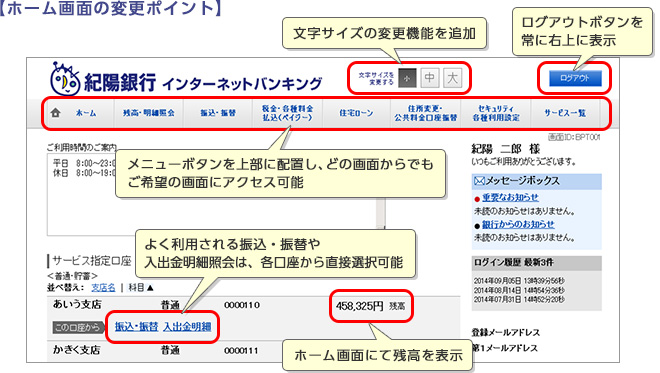Image resolution: width=660 pixels, height=373 pixels.
Task: Click the サービス指定口座 heading
Action: click(92, 261)
